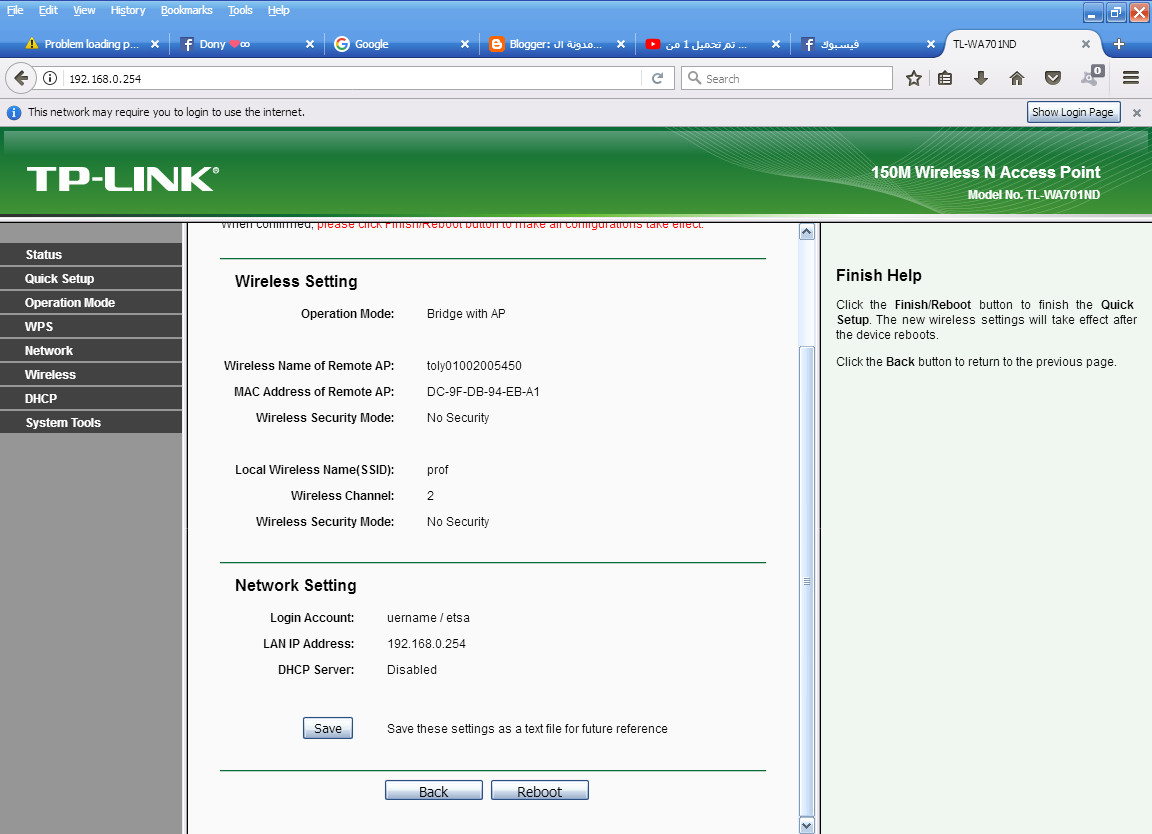Screen dimensions: 1152x834
Task: Click the local SSID value prof
Action: pyautogui.click(x=437, y=470)
